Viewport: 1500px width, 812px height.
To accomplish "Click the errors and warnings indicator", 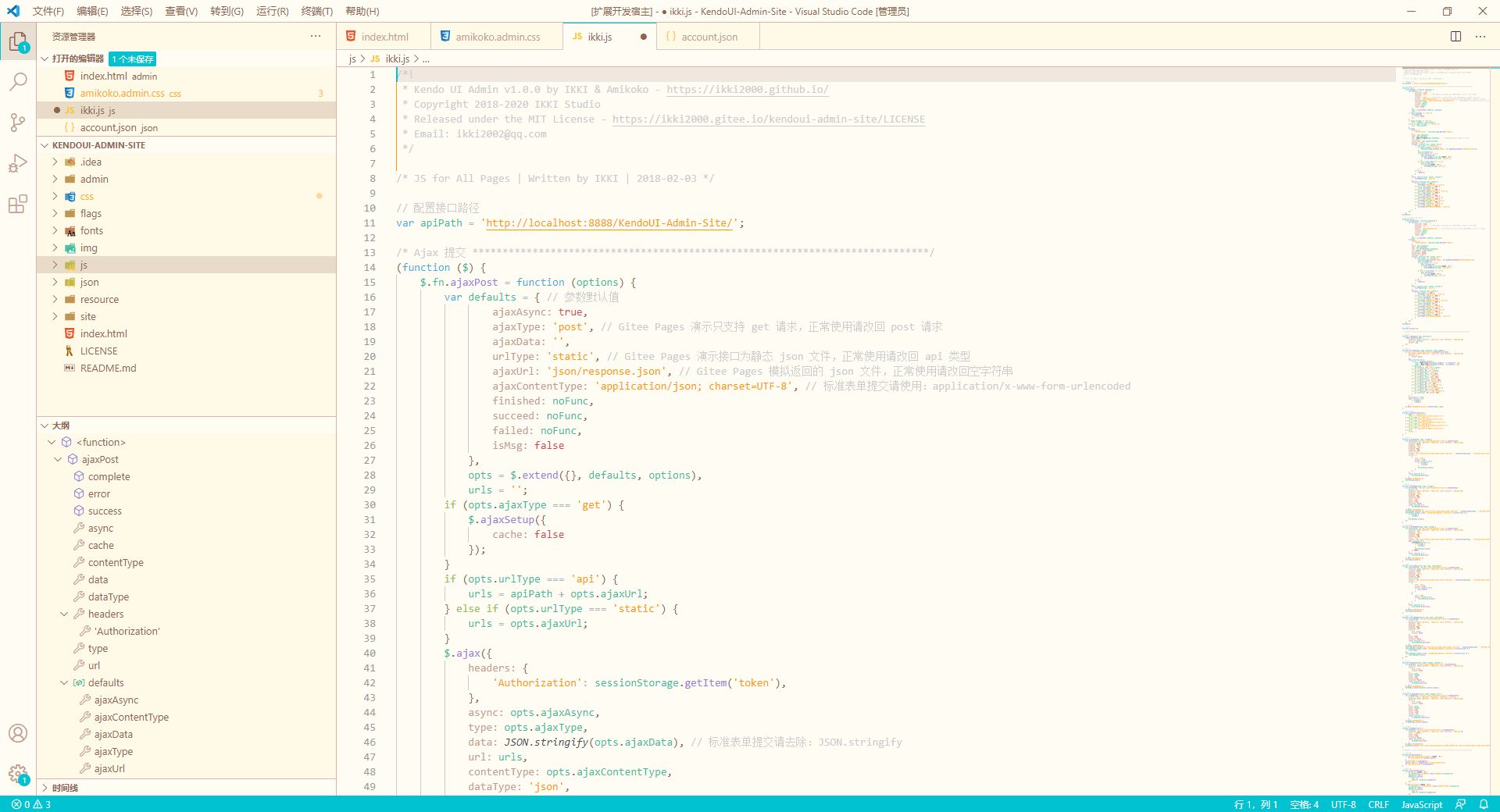I will 31,804.
